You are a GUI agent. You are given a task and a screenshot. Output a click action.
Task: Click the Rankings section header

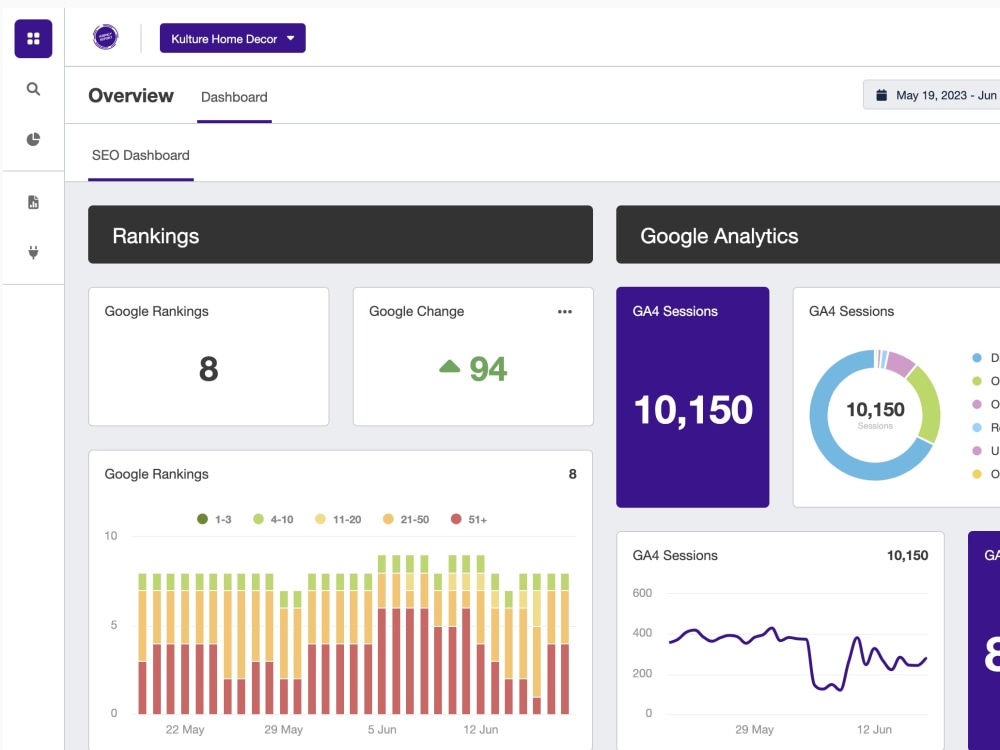point(341,235)
